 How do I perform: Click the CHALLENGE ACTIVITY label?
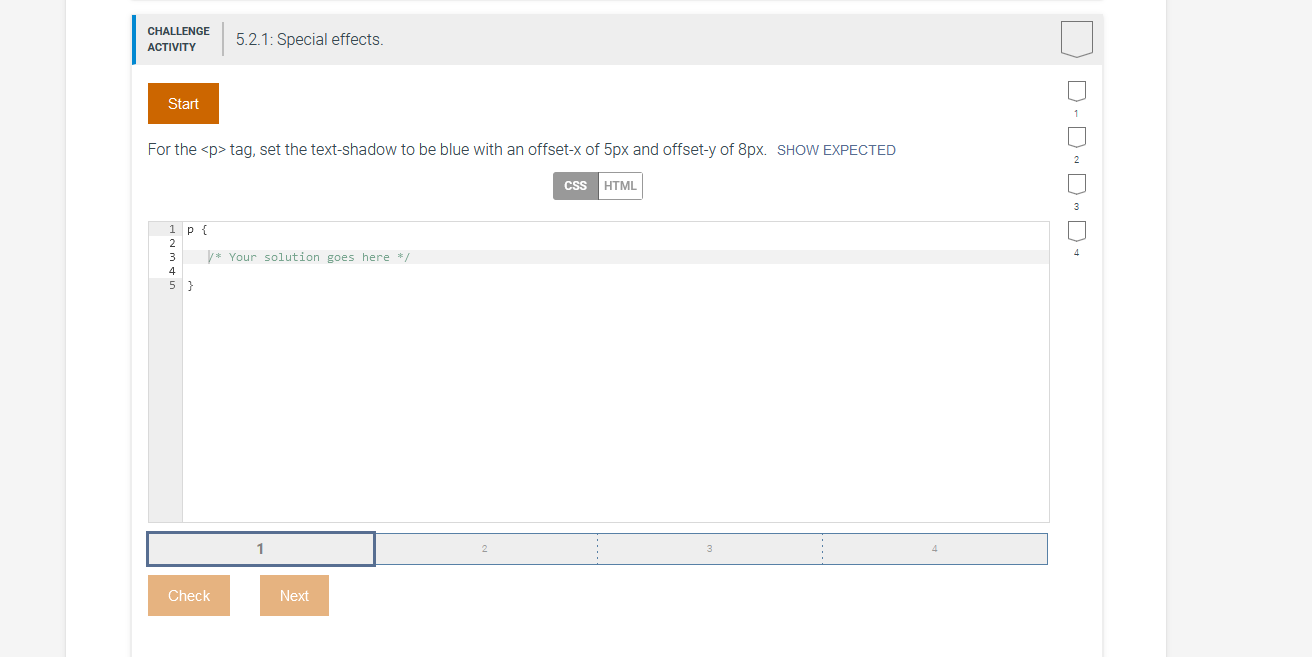click(x=178, y=39)
